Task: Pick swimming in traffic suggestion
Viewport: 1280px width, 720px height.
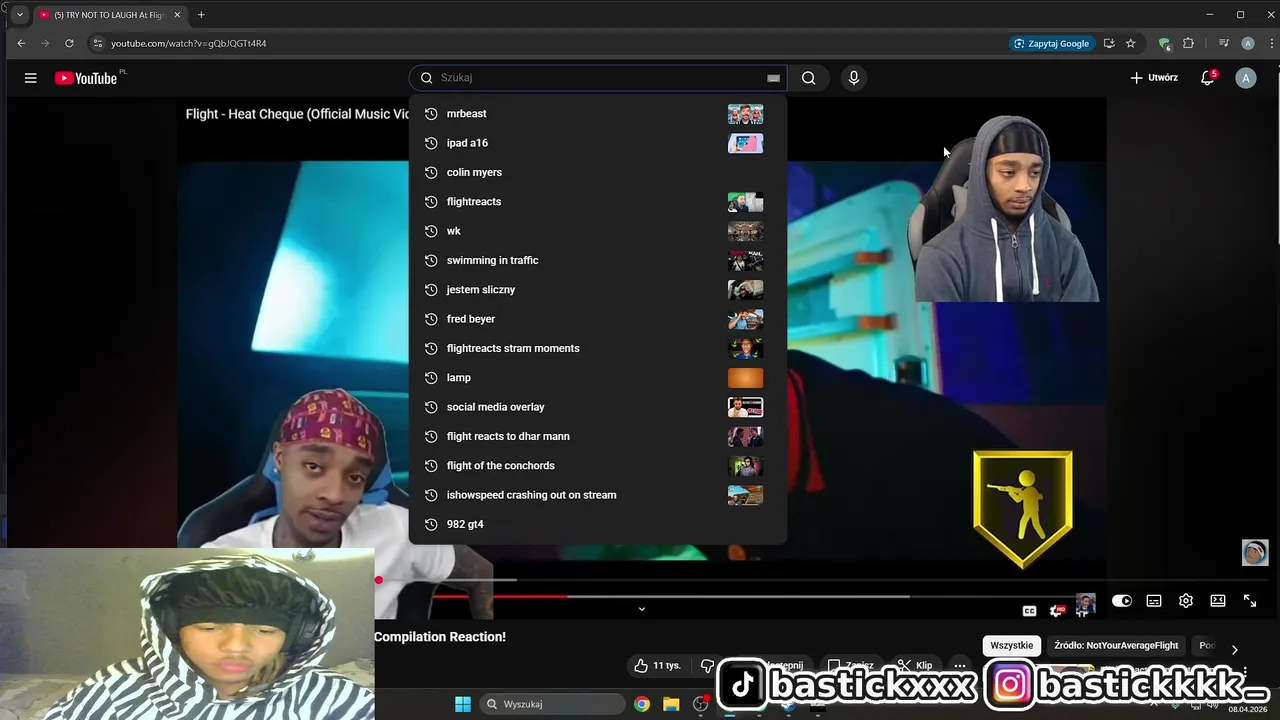Action: pyautogui.click(x=597, y=260)
